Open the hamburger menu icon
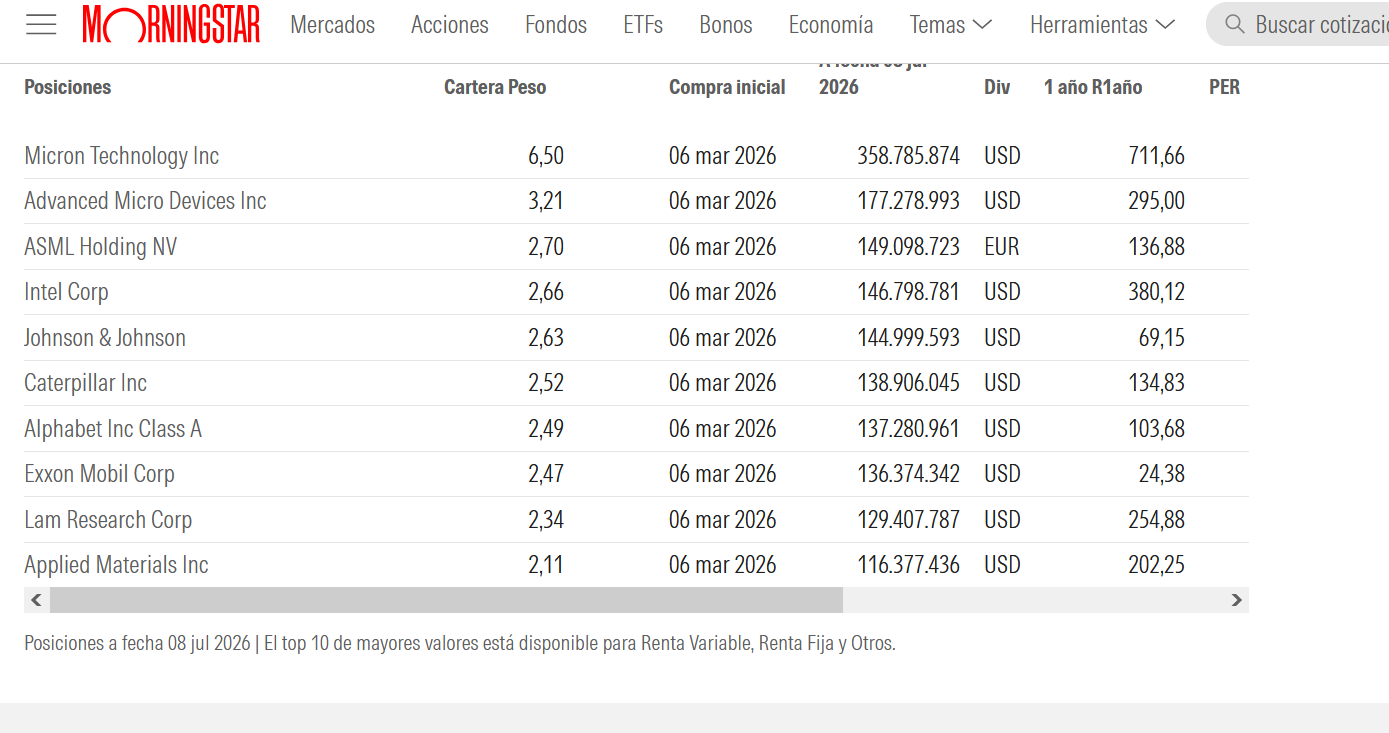The image size is (1389, 733). (x=41, y=25)
